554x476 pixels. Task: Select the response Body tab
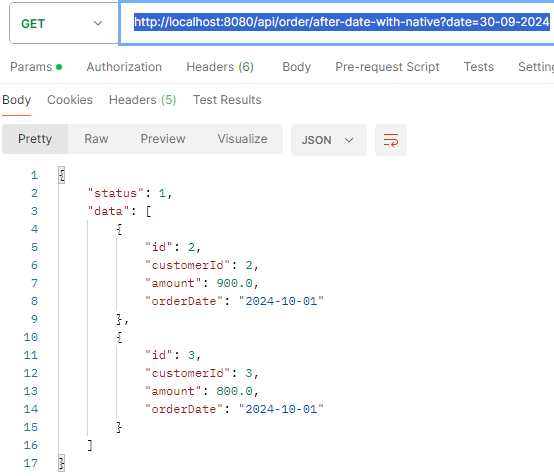pyautogui.click(x=17, y=100)
